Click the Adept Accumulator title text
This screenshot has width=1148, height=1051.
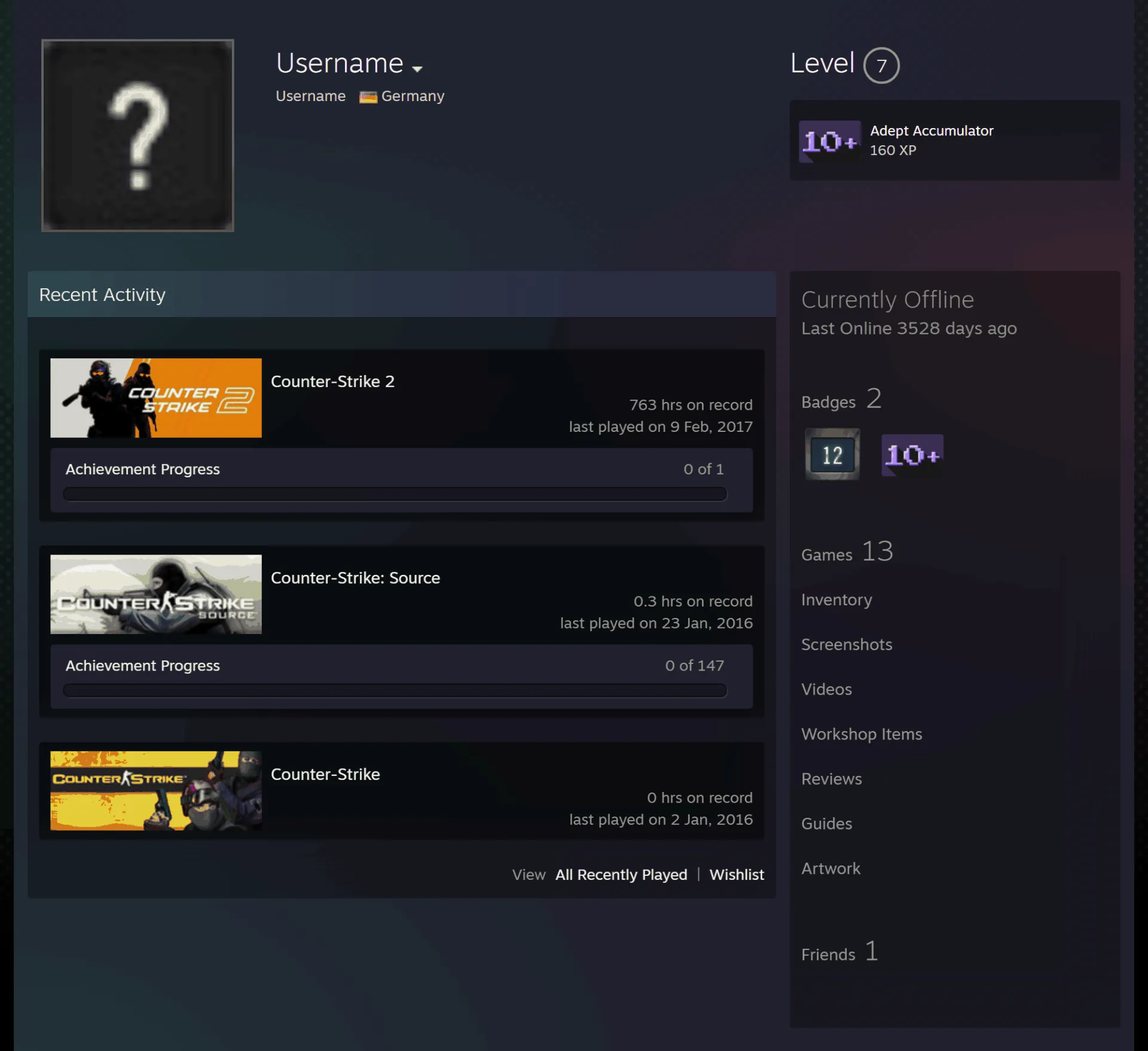[931, 130]
